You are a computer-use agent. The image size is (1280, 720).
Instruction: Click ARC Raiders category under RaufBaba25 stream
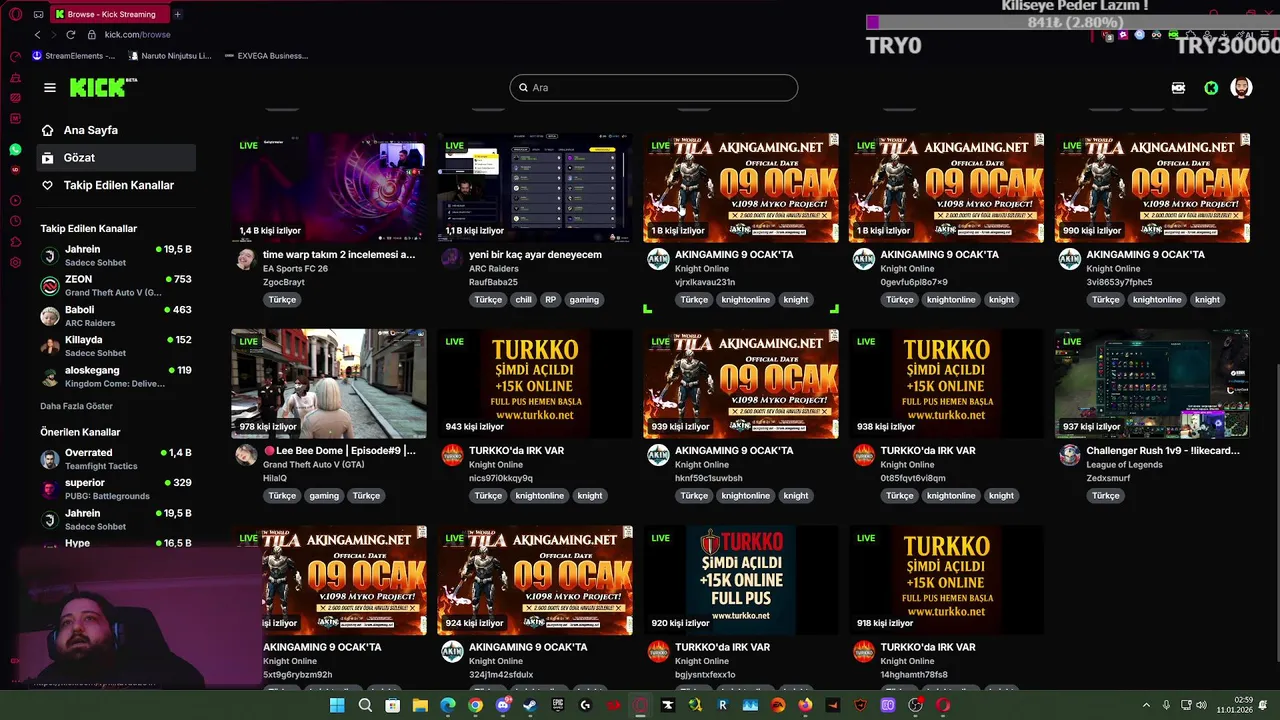(494, 269)
